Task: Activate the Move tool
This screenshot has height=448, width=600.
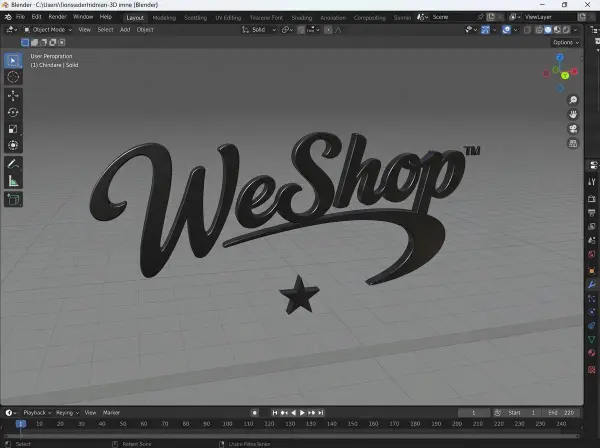Action: tap(13, 96)
